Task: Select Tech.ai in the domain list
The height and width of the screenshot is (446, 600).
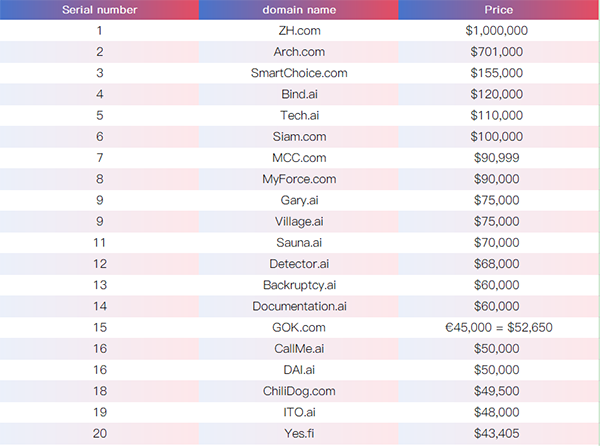Action: [x=299, y=115]
